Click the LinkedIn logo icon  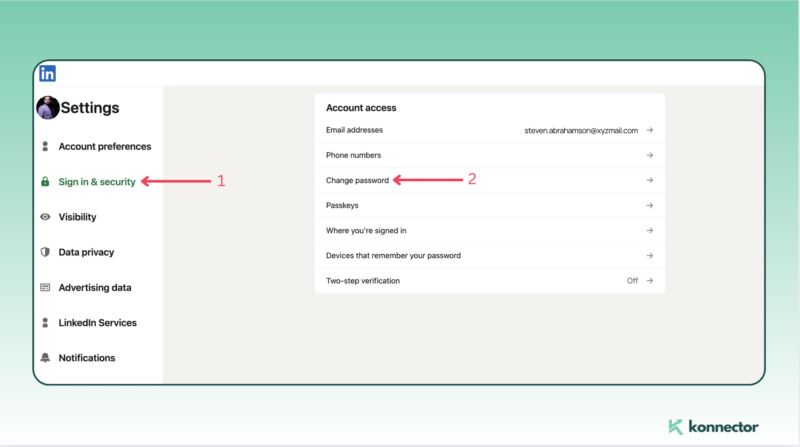(x=47, y=73)
